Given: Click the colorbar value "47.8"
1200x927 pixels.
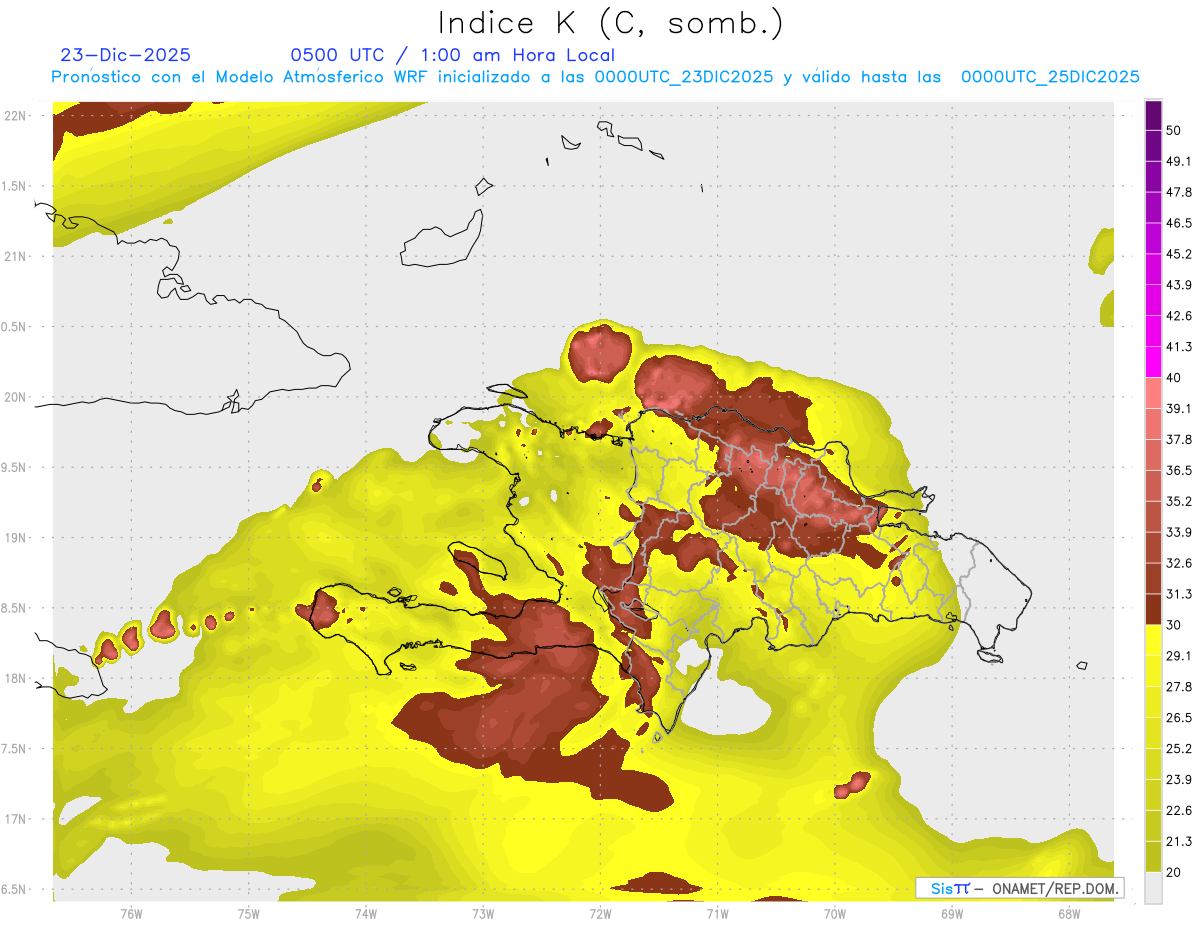Looking at the screenshot, I should [x=1179, y=193].
